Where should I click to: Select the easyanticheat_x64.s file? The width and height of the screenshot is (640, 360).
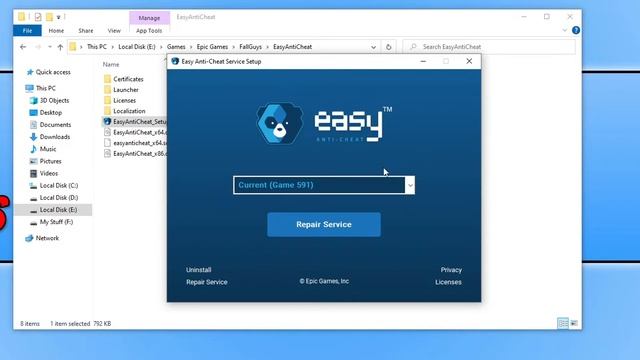(135, 143)
